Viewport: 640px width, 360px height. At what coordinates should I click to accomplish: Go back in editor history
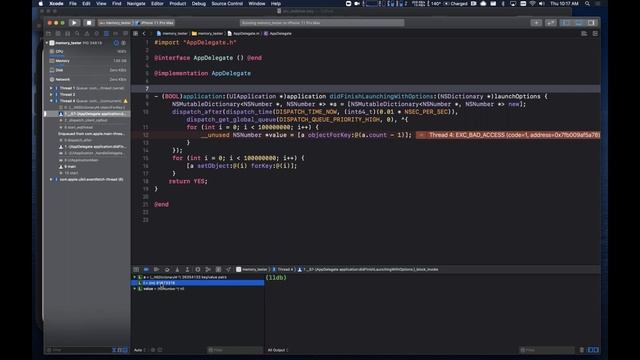click(144, 33)
